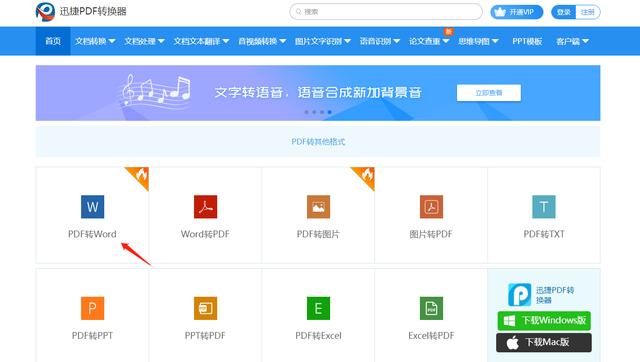640x362 pixels.
Task: Open the PDF转TXT T icon
Action: pos(544,207)
